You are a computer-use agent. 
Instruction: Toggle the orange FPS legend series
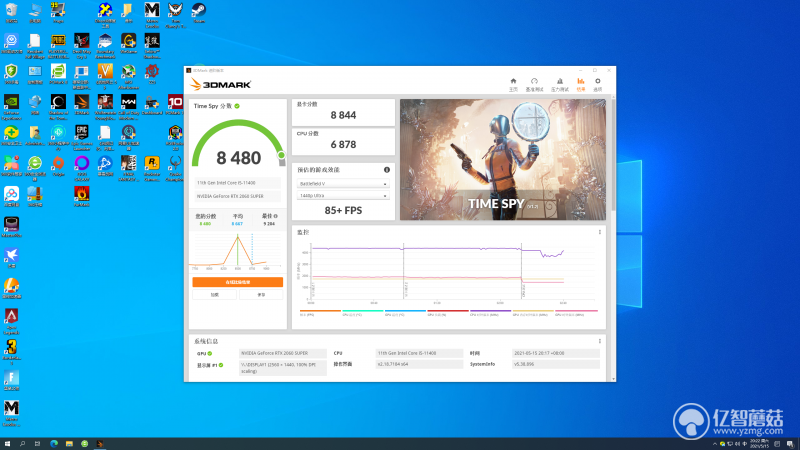point(320,313)
